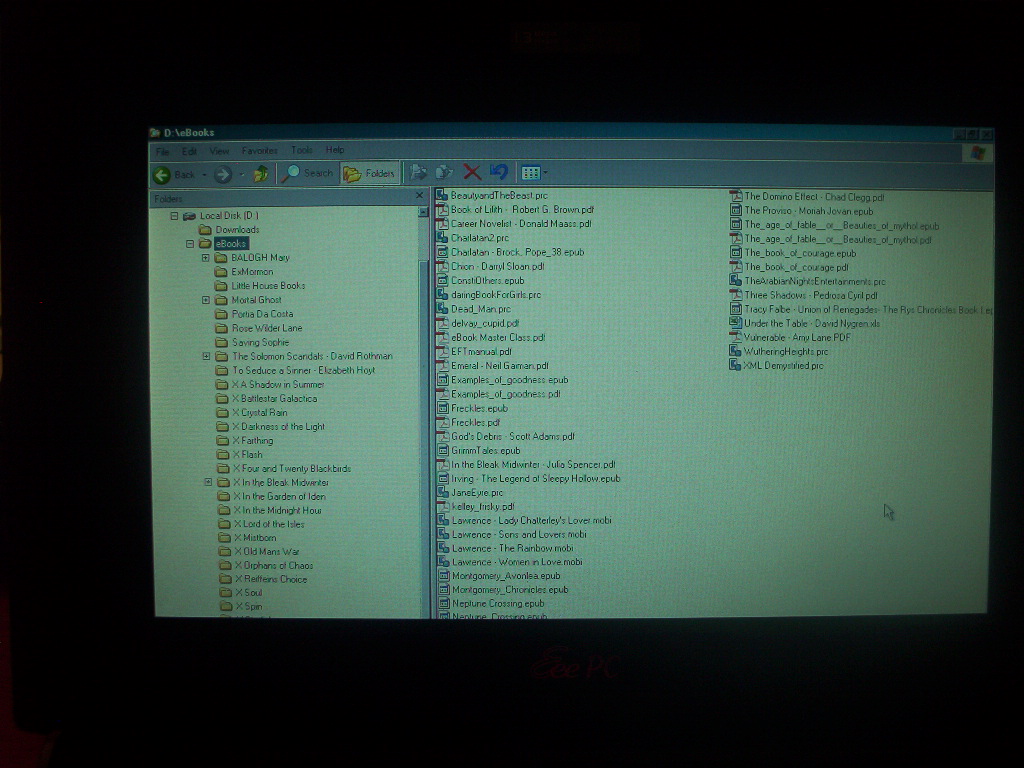Open the File menu
This screenshot has height=768, width=1024.
(x=163, y=152)
